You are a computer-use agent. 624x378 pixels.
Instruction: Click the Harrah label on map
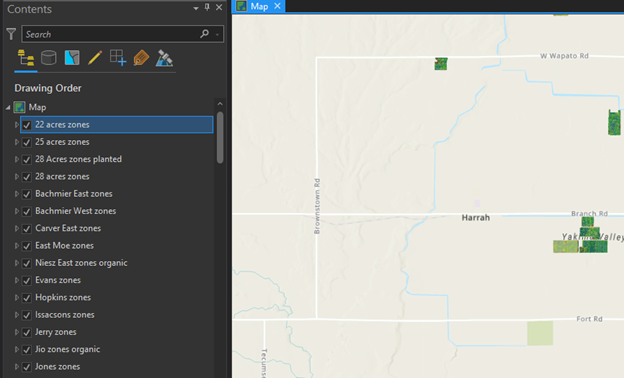tap(476, 218)
